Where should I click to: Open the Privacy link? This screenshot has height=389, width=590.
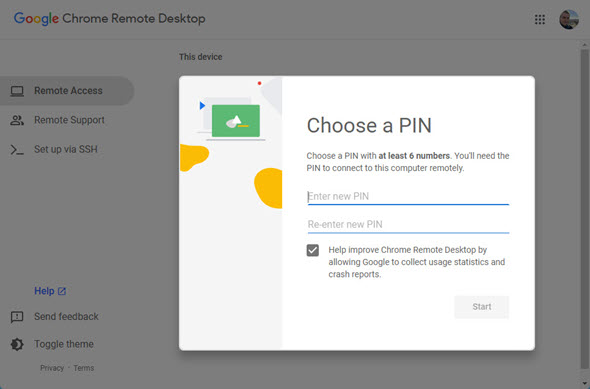click(52, 368)
